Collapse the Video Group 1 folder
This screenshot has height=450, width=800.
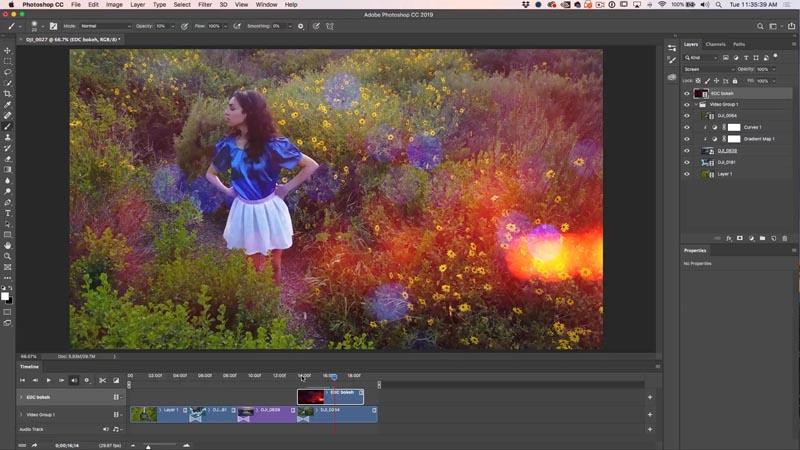point(696,104)
